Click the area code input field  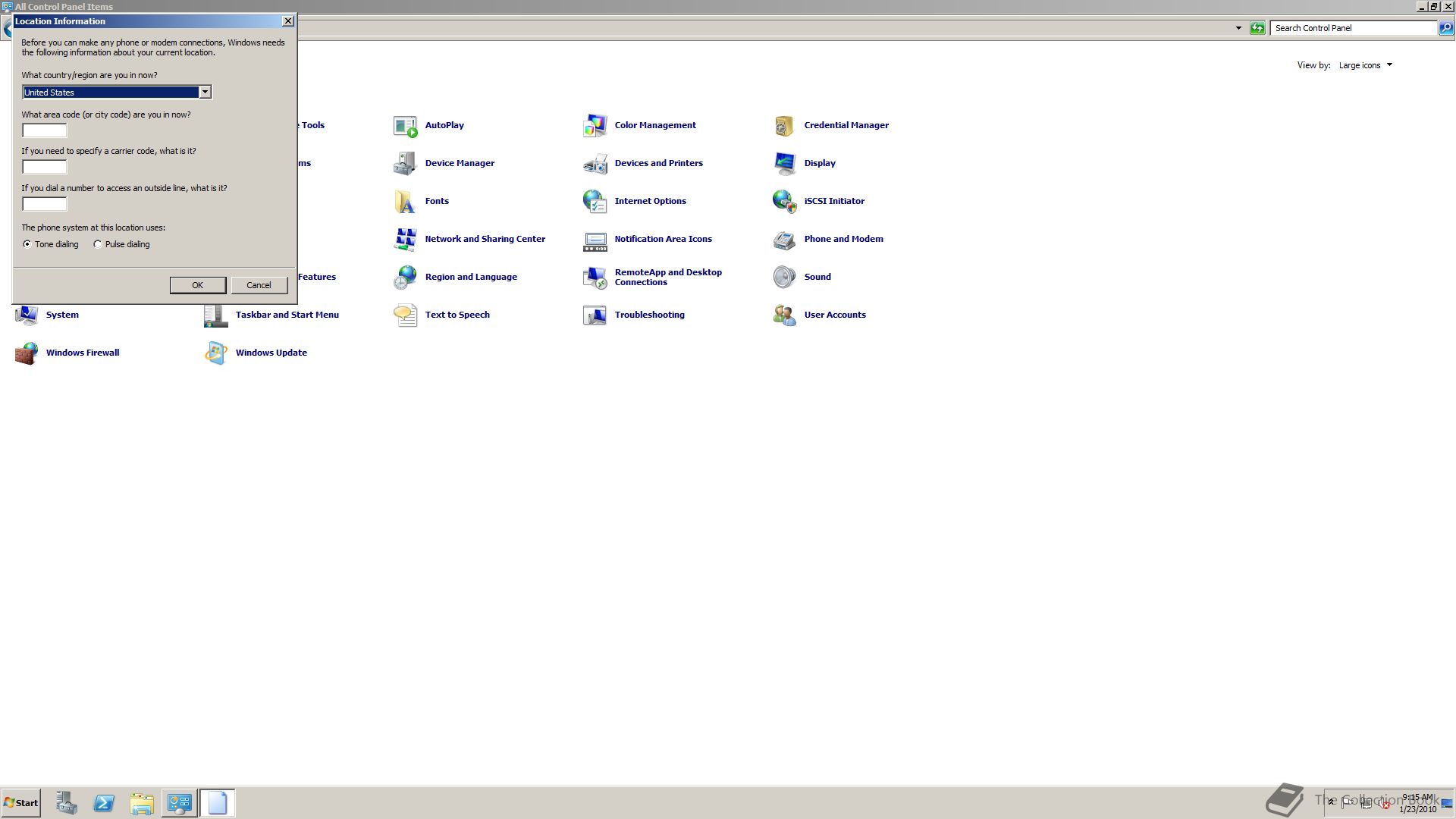(45, 130)
